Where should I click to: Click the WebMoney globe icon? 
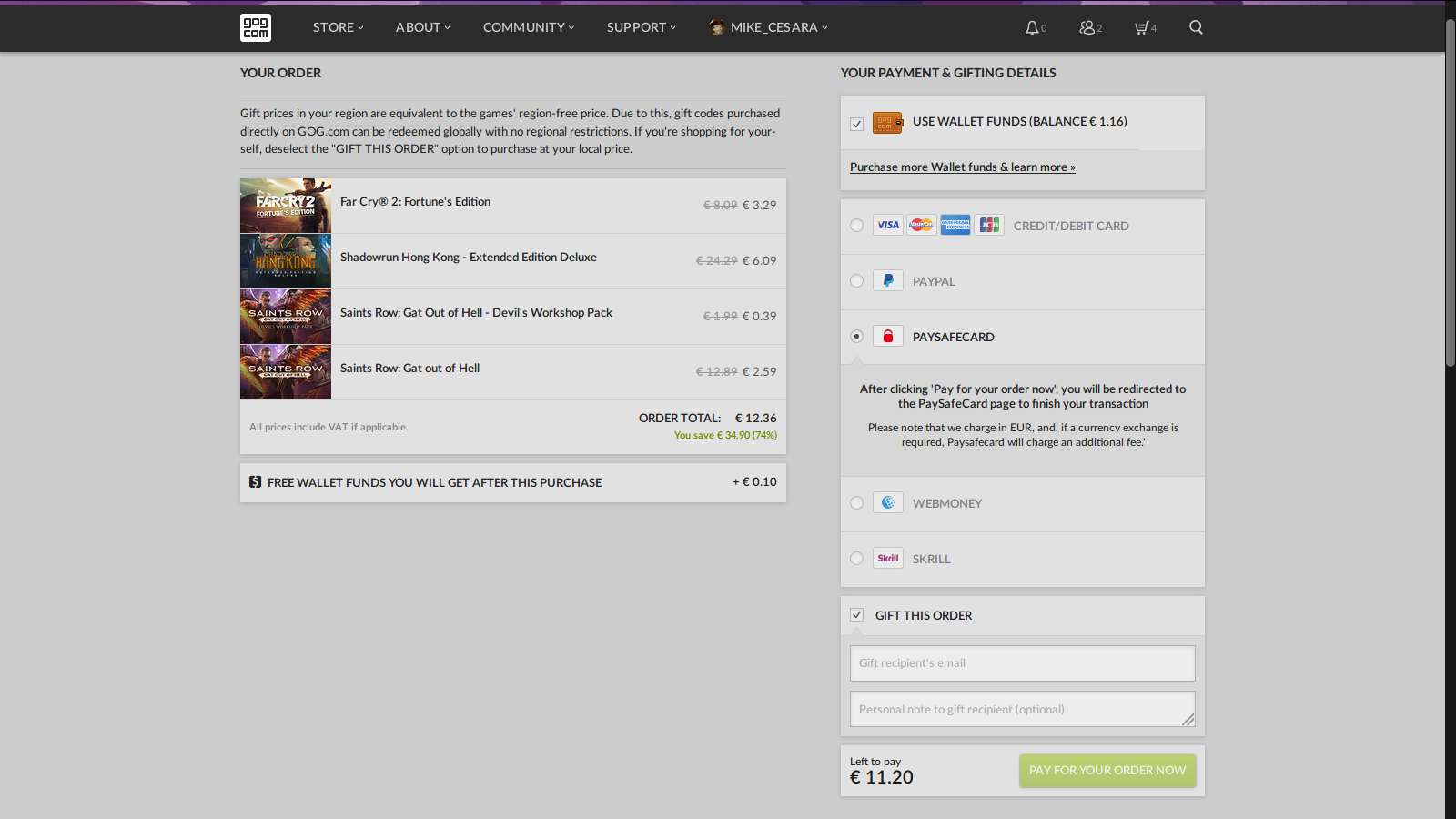pyautogui.click(x=888, y=502)
